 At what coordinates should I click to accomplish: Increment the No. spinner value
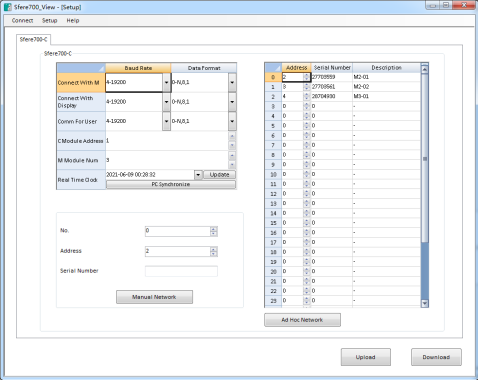[214, 229]
